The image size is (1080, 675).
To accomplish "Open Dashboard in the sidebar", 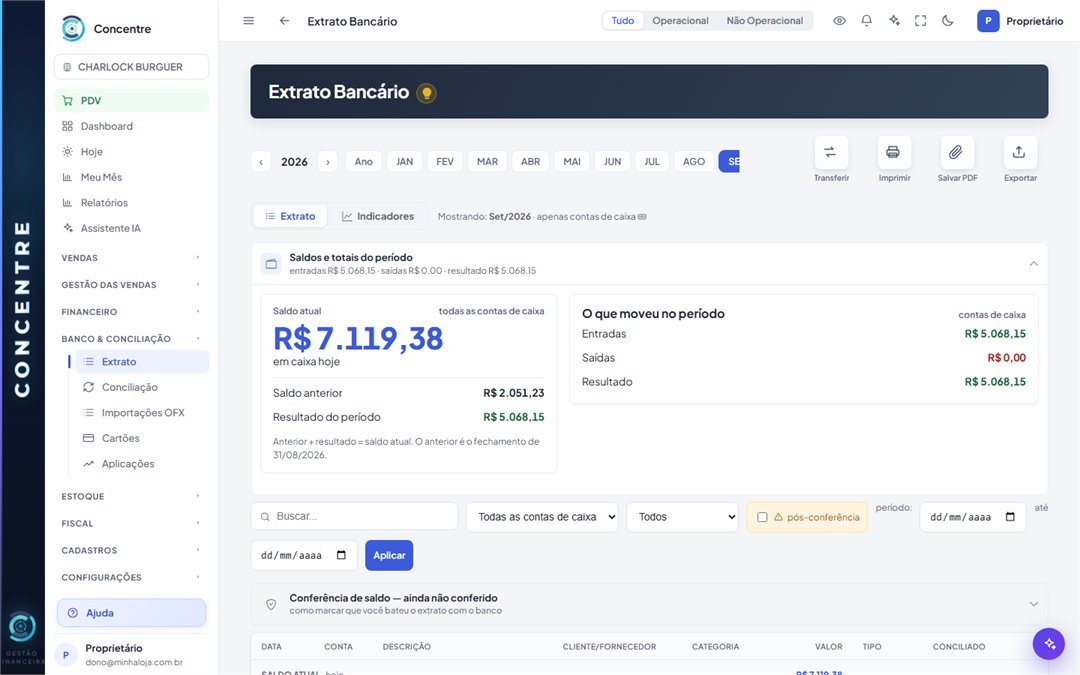I will 132,126.
